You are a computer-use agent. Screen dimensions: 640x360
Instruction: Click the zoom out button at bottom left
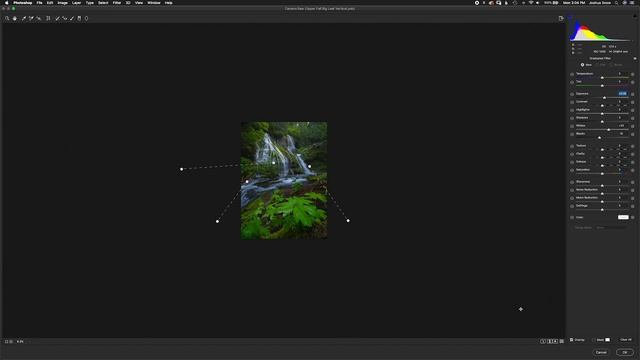coord(6,342)
